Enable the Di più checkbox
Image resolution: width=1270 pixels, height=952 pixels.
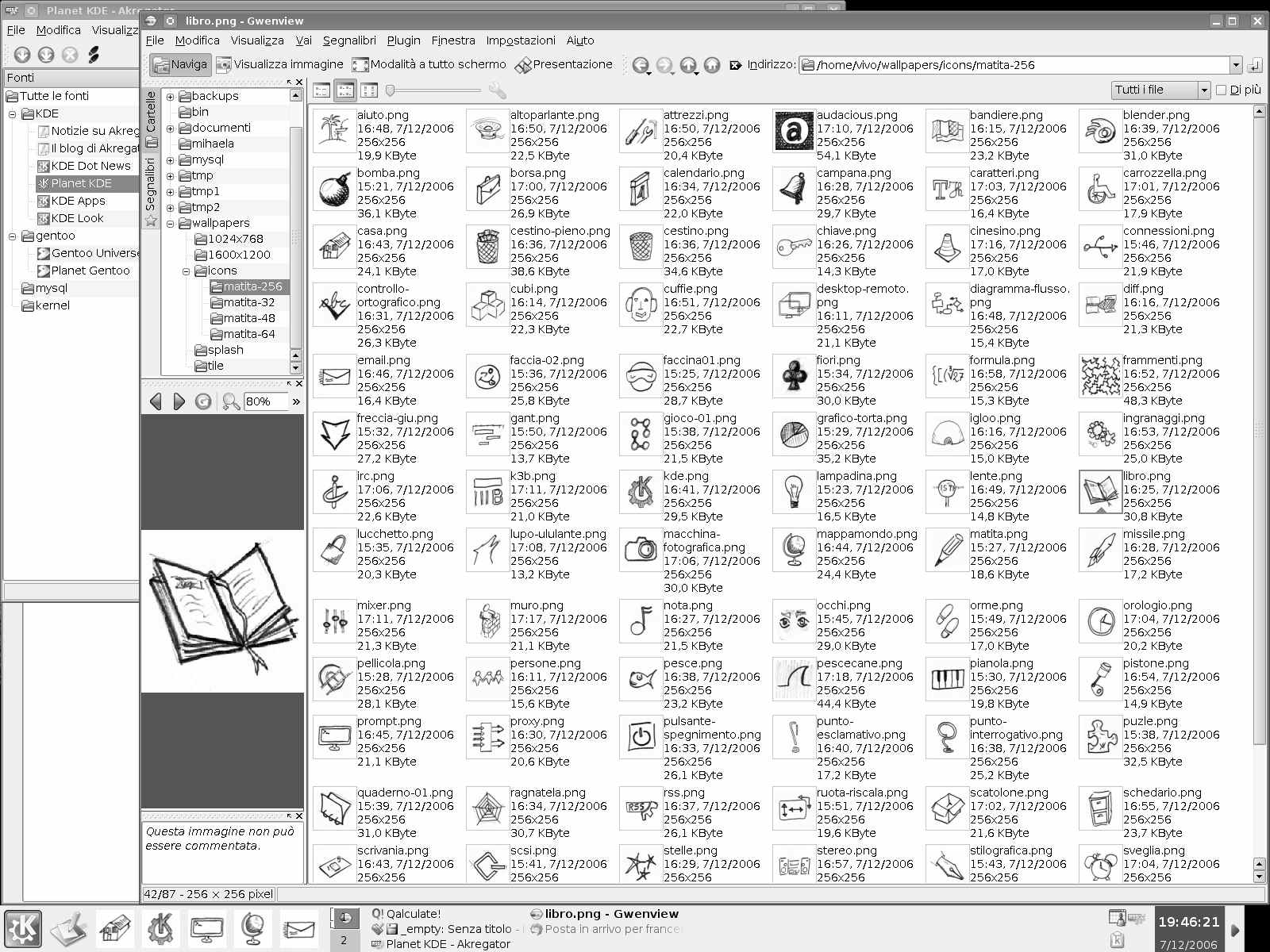coord(1222,90)
